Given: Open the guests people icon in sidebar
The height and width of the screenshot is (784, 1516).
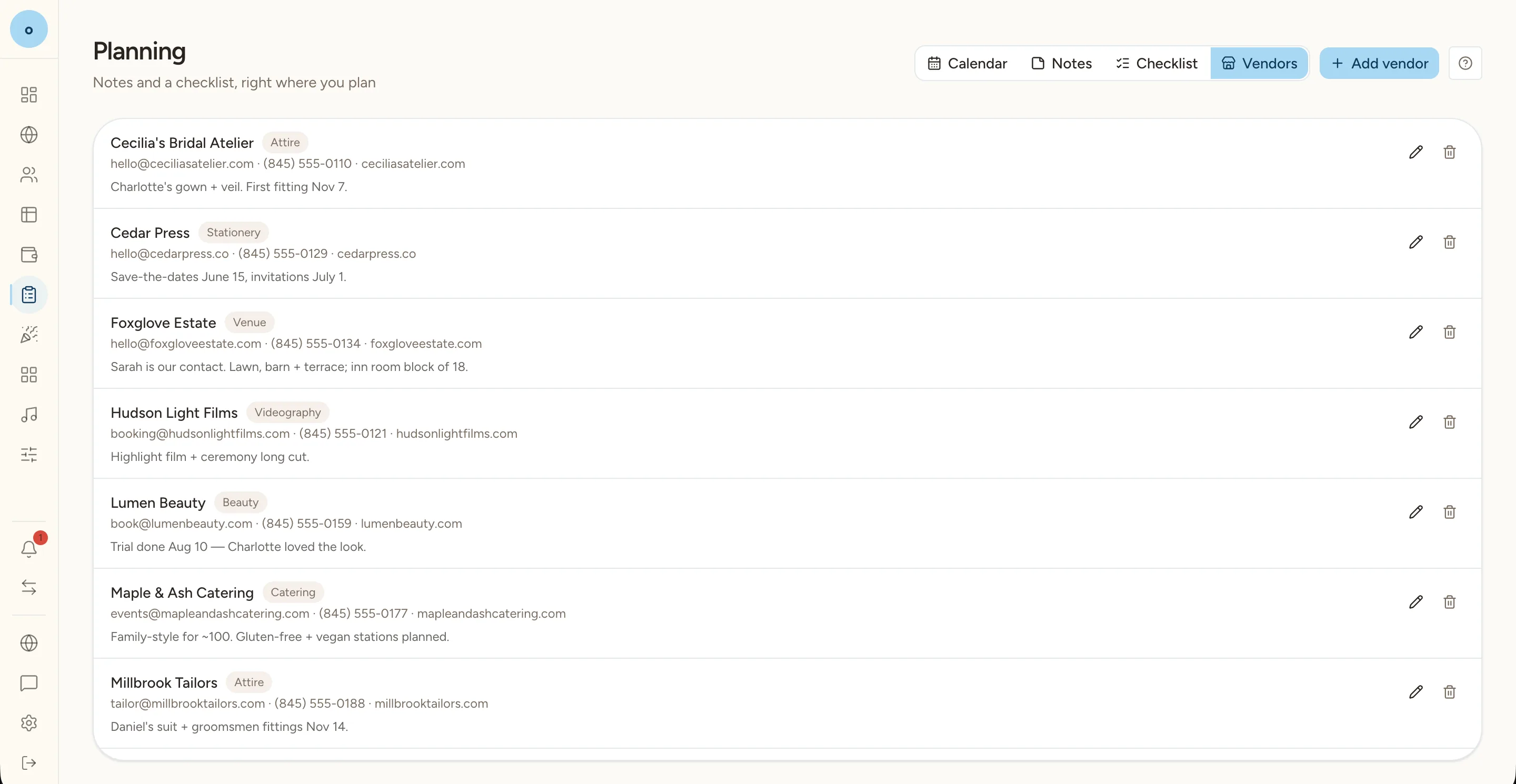Looking at the screenshot, I should [x=29, y=175].
